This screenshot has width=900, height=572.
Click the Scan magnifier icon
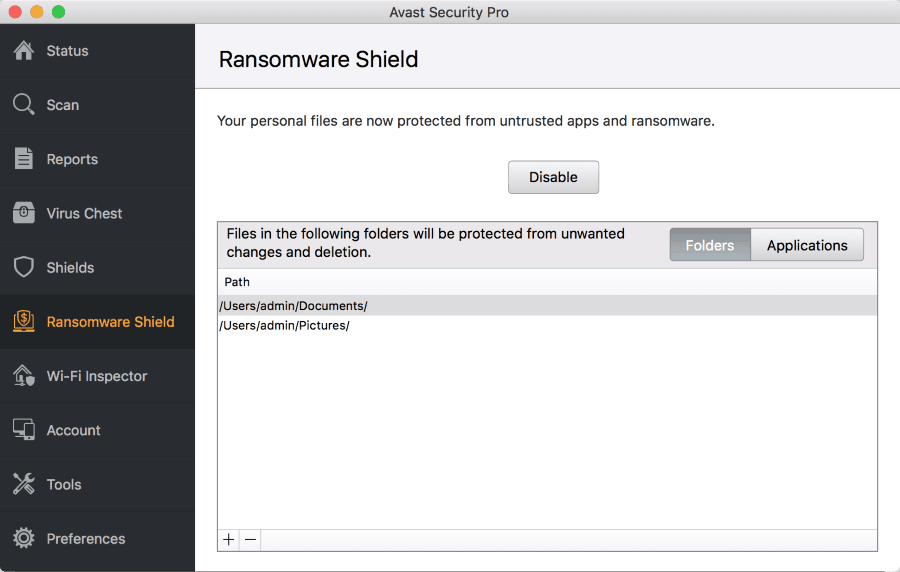[24, 104]
